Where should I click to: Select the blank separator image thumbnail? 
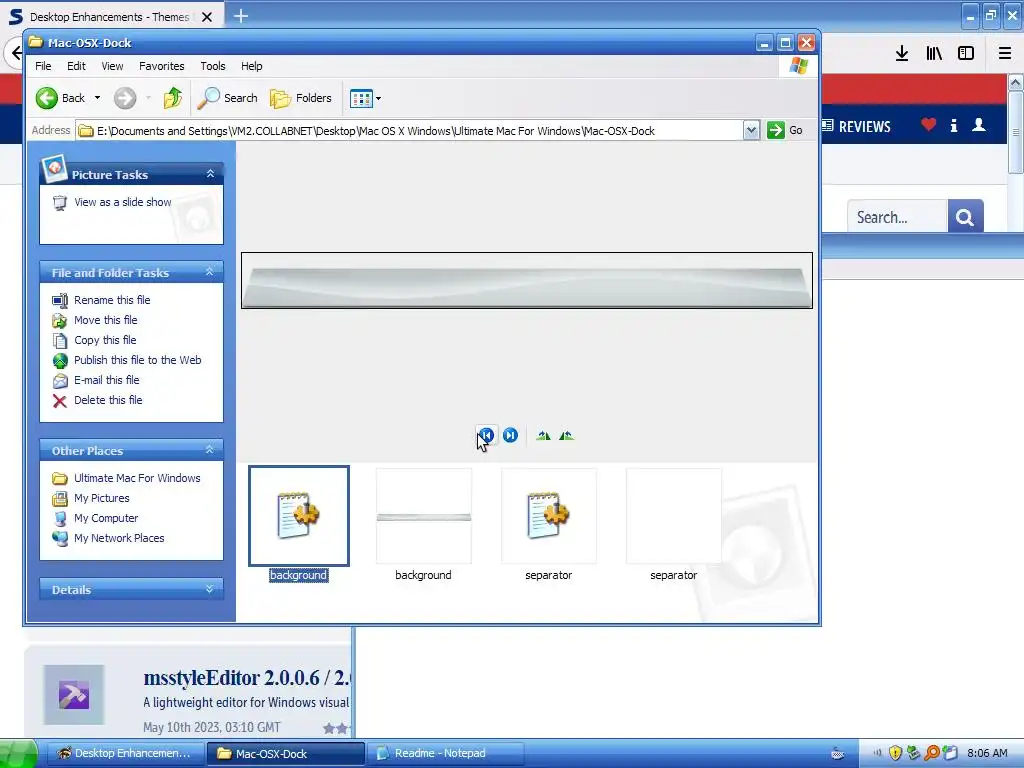coord(673,516)
